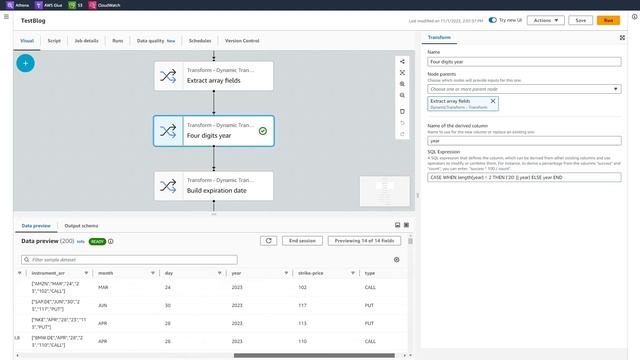Image resolution: width=640 pixels, height=360 pixels.
Task: Click the MAR cell in month column
Action: 103,287
